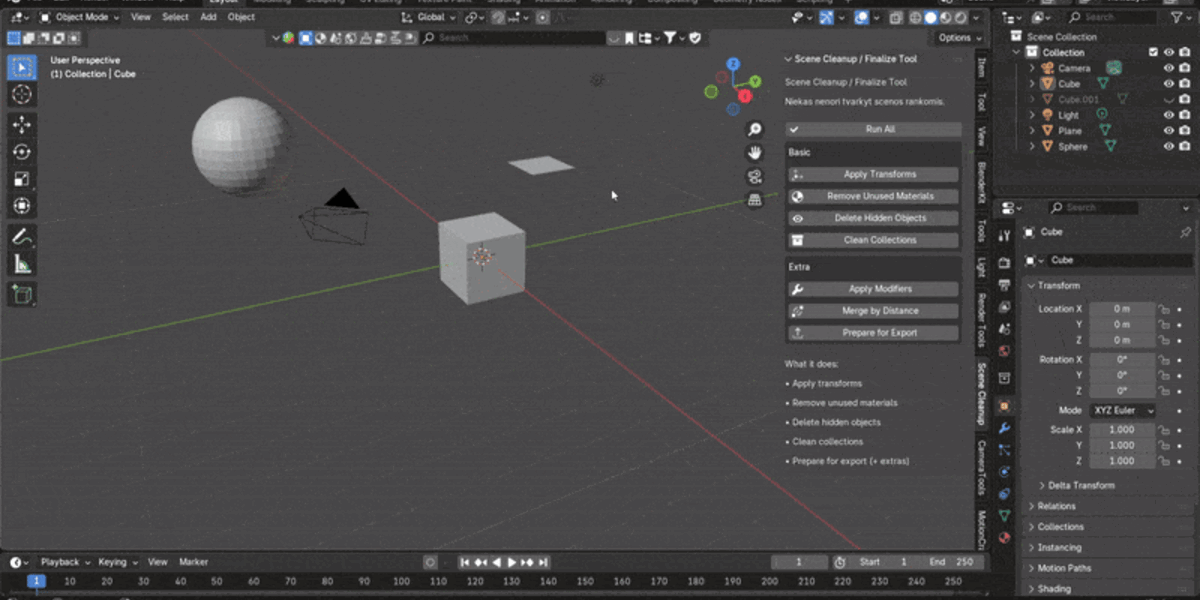Open the XYZ Euler rotation mode dropdown
The height and width of the screenshot is (600, 1200).
pyautogui.click(x=1122, y=411)
